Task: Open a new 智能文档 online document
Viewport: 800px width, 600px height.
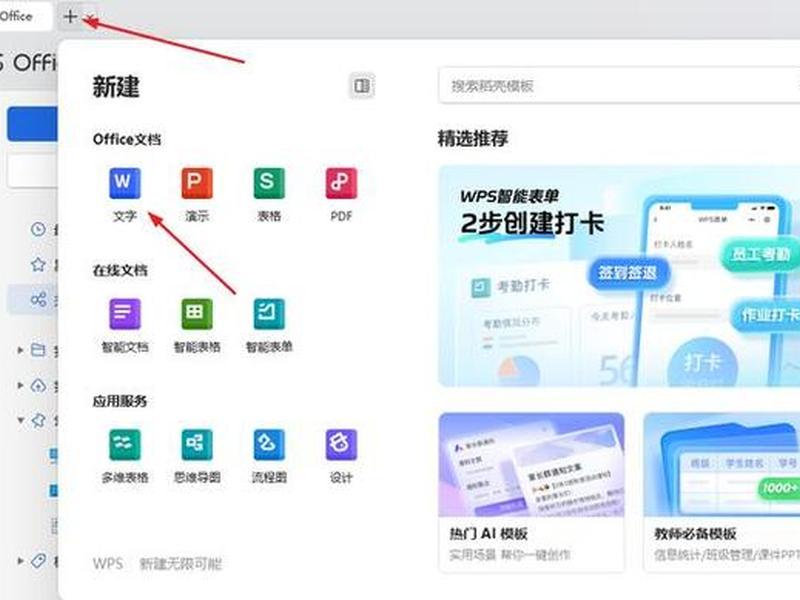Action: click(x=124, y=325)
